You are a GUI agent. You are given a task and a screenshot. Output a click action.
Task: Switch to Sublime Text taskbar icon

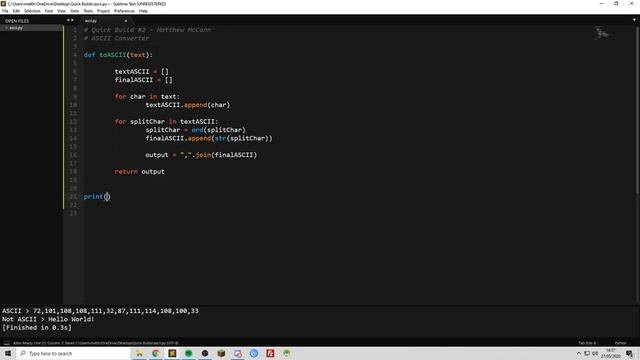172,353
